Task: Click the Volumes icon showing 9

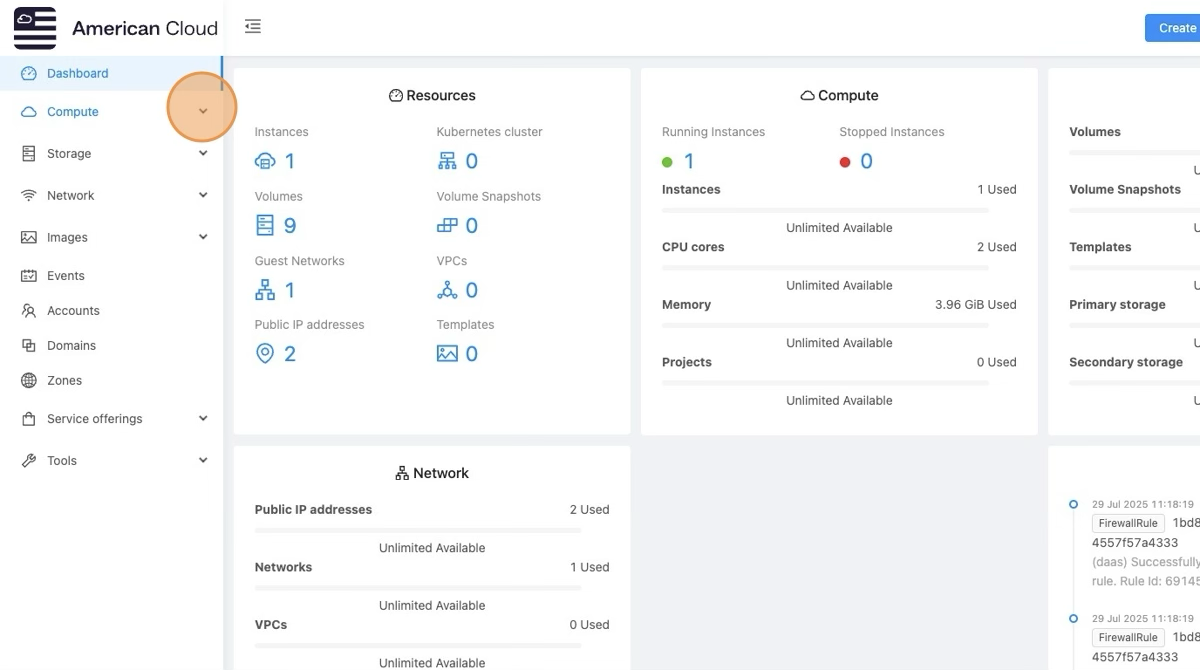Action: pyautogui.click(x=265, y=225)
